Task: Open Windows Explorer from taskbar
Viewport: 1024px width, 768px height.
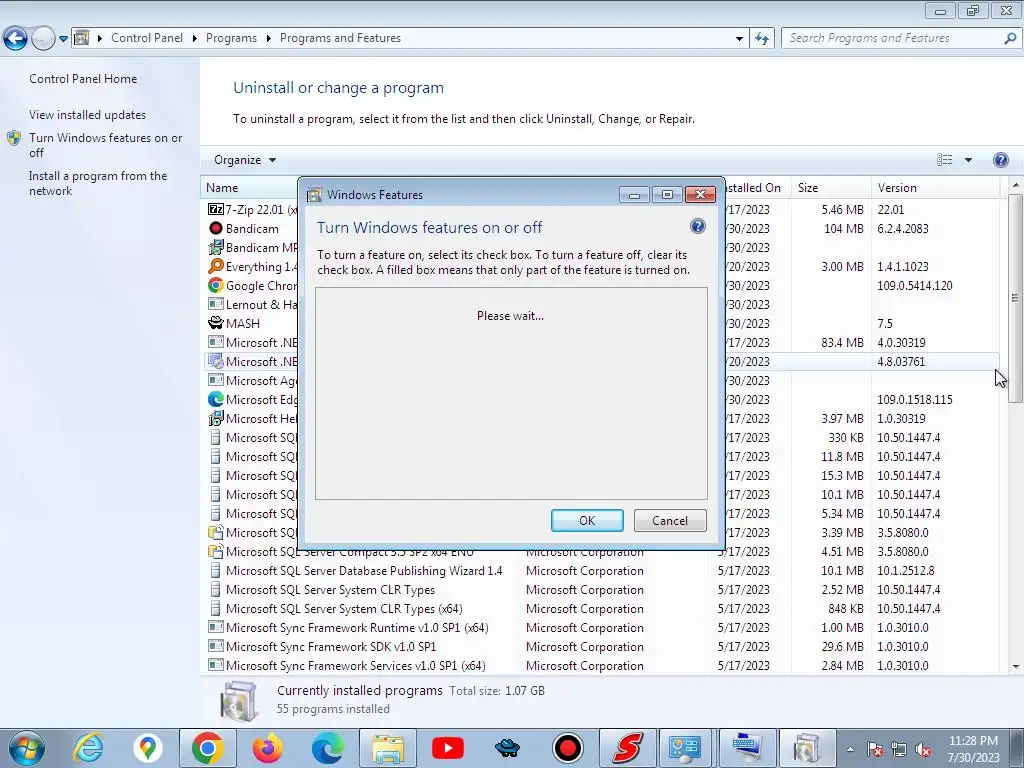Action: pyautogui.click(x=388, y=748)
